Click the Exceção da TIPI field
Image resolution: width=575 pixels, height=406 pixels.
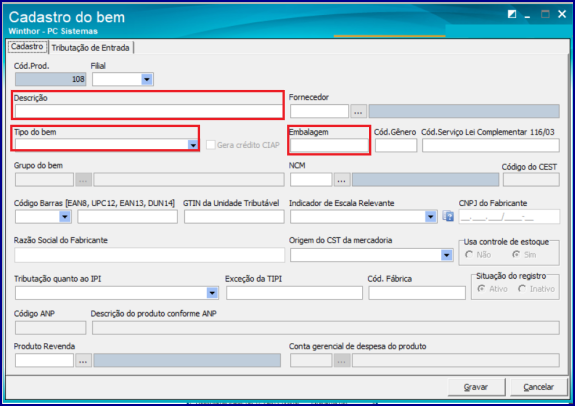(294, 293)
